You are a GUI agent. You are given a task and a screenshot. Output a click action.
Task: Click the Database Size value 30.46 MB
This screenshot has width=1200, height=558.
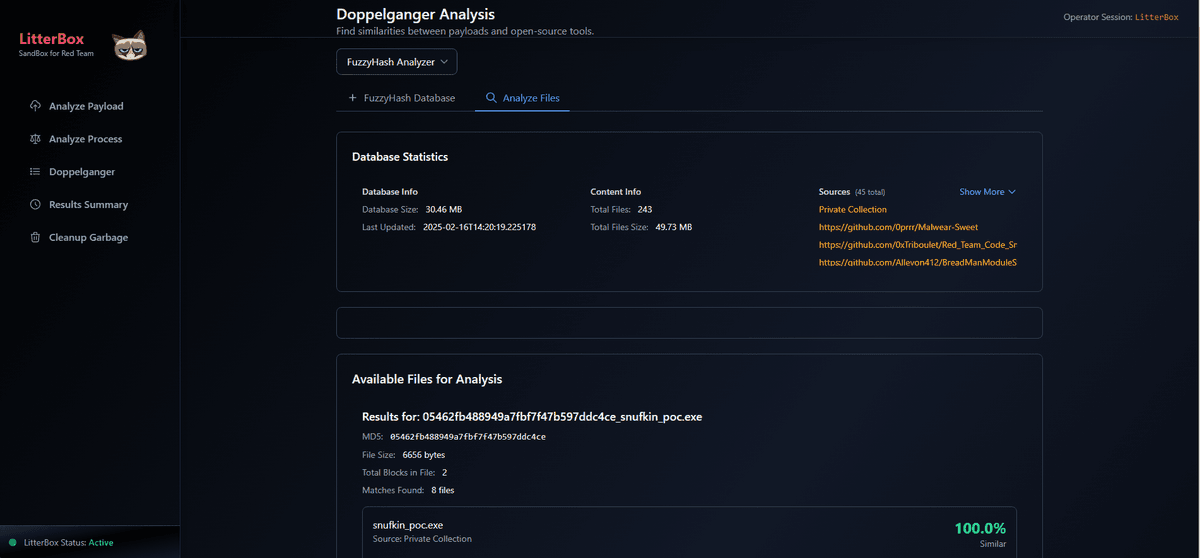(x=444, y=210)
